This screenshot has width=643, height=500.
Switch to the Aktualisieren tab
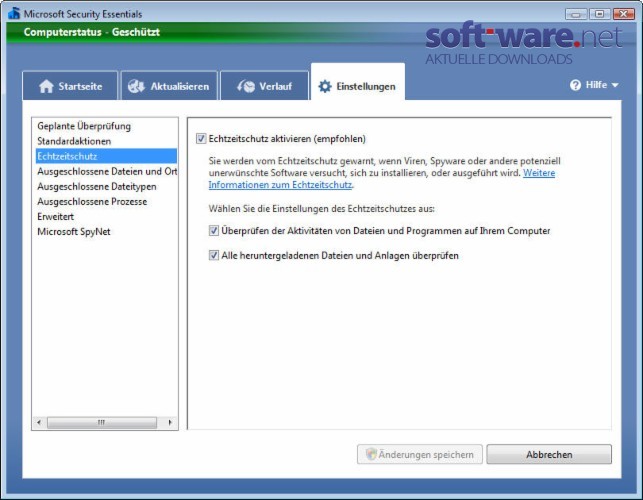click(169, 85)
